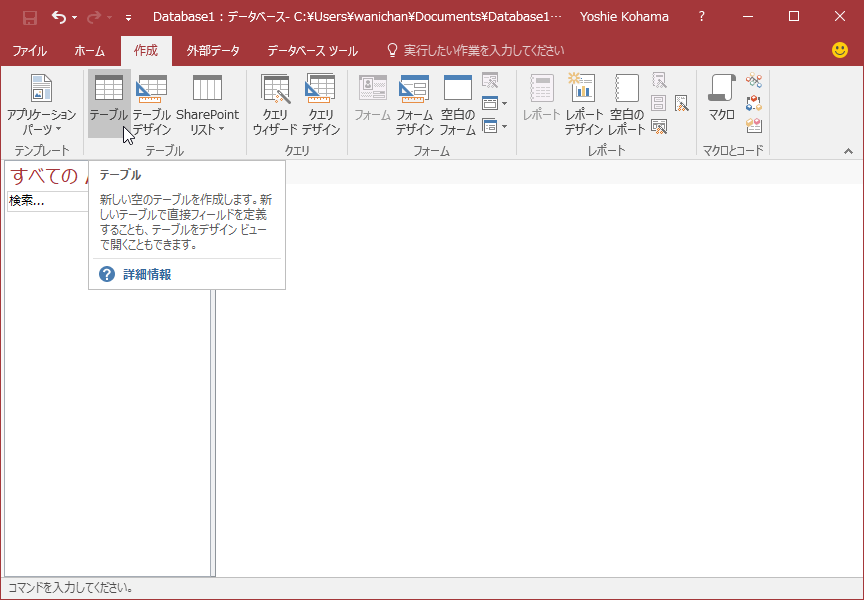
Task: Click the Labels small icon in レポート group
Action: (659, 103)
